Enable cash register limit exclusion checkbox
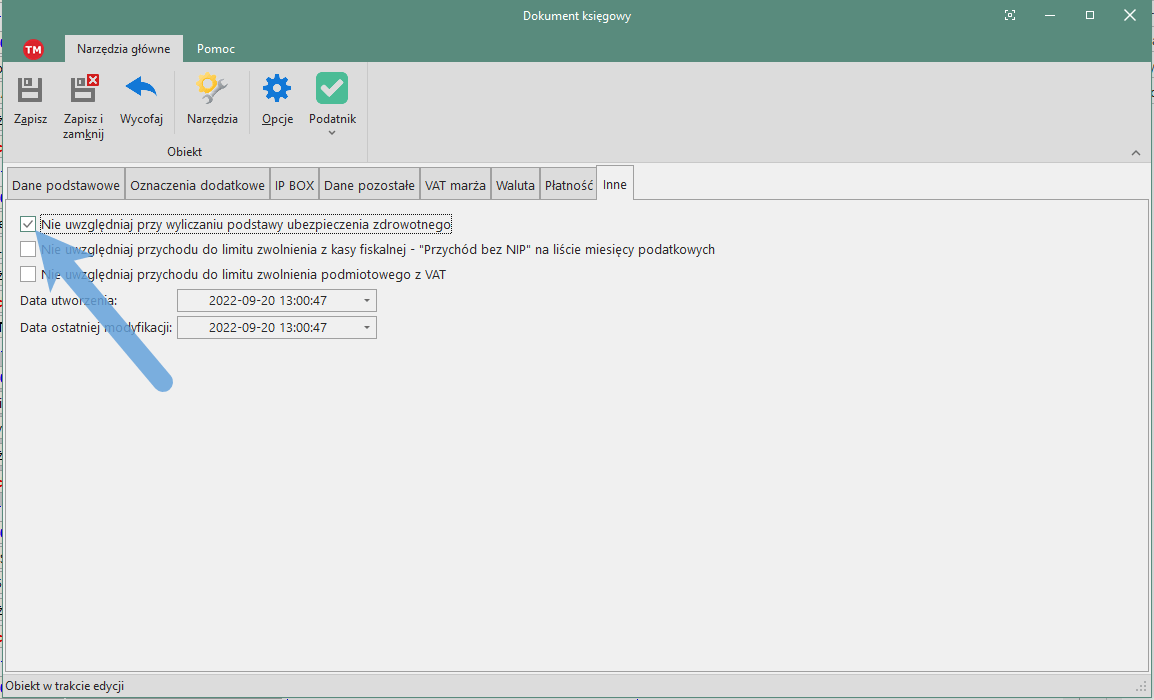Image resolution: width=1154 pixels, height=700 pixels. coord(28,250)
